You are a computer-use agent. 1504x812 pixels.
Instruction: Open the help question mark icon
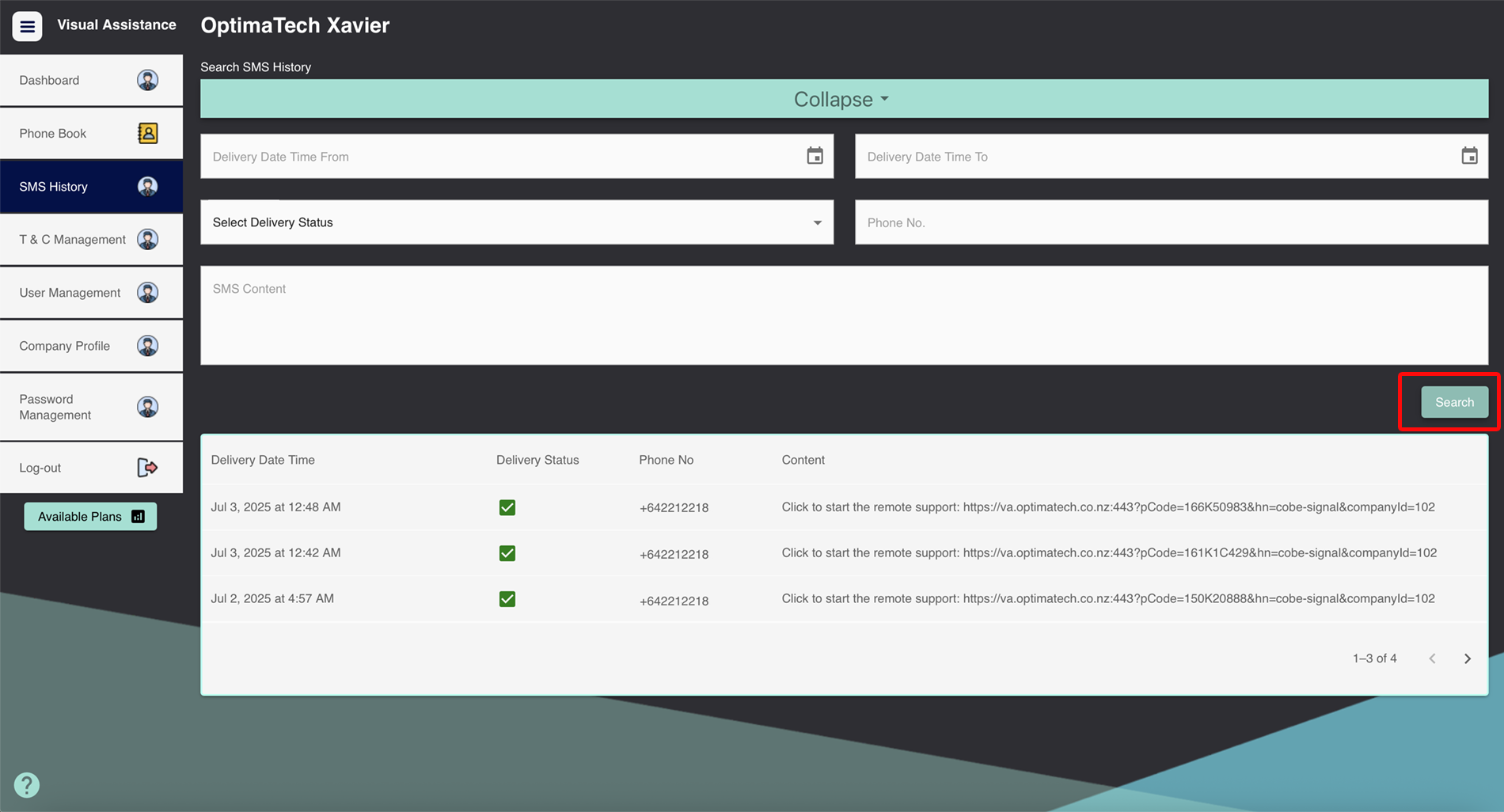27,785
